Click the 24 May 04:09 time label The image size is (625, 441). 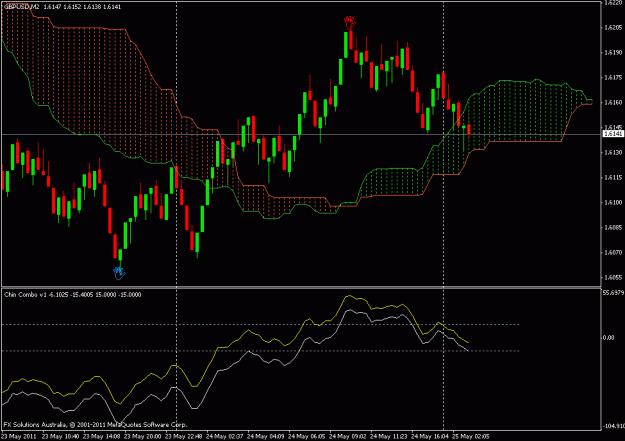[x=265, y=436]
